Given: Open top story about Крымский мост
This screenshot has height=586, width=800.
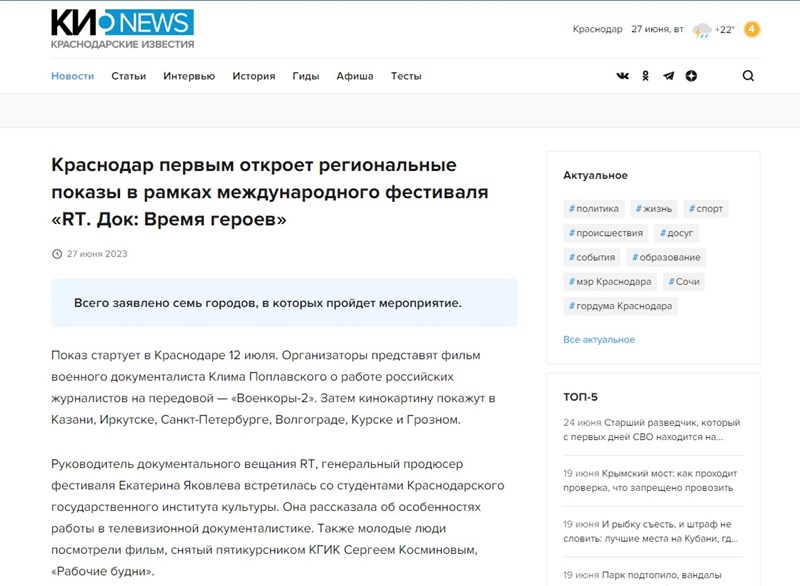Looking at the screenshot, I should [650, 480].
